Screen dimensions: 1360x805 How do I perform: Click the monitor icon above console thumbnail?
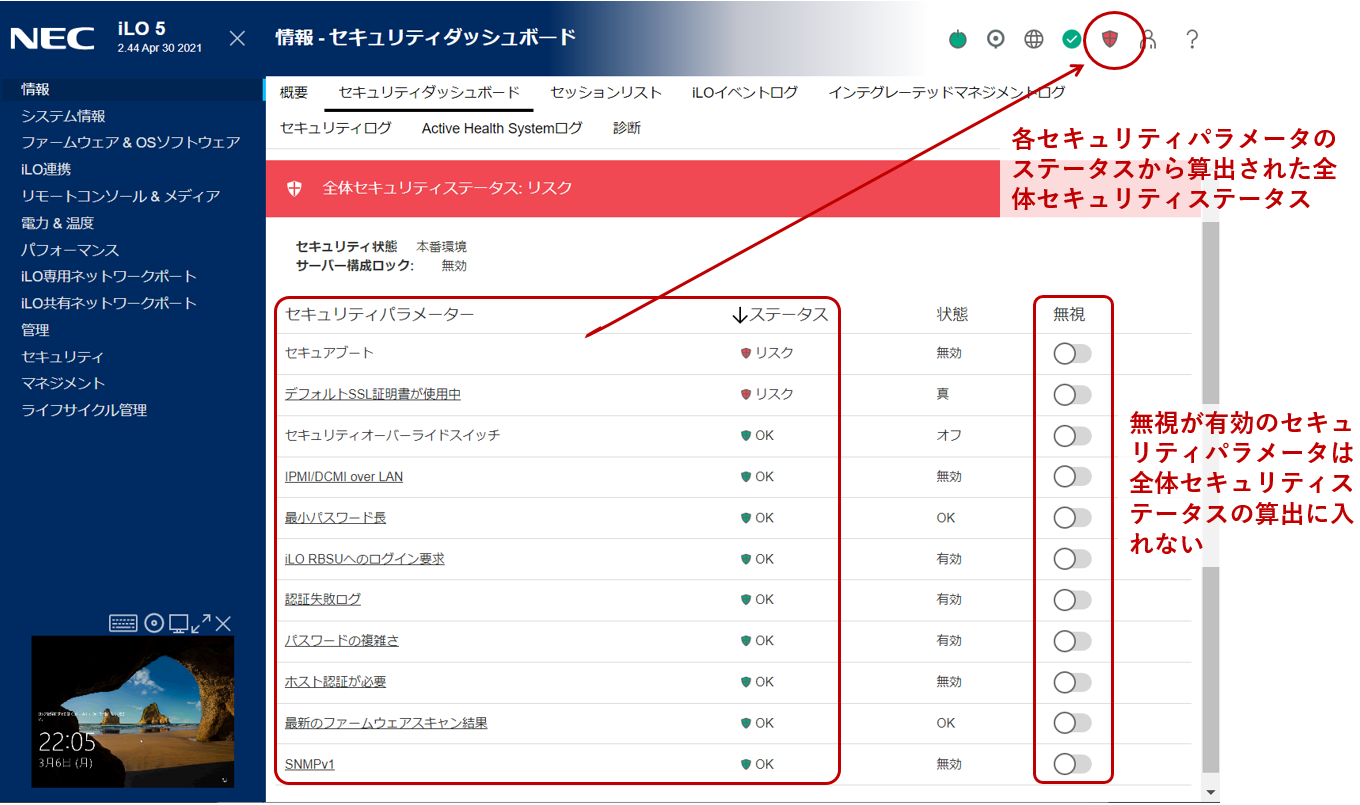pos(178,624)
